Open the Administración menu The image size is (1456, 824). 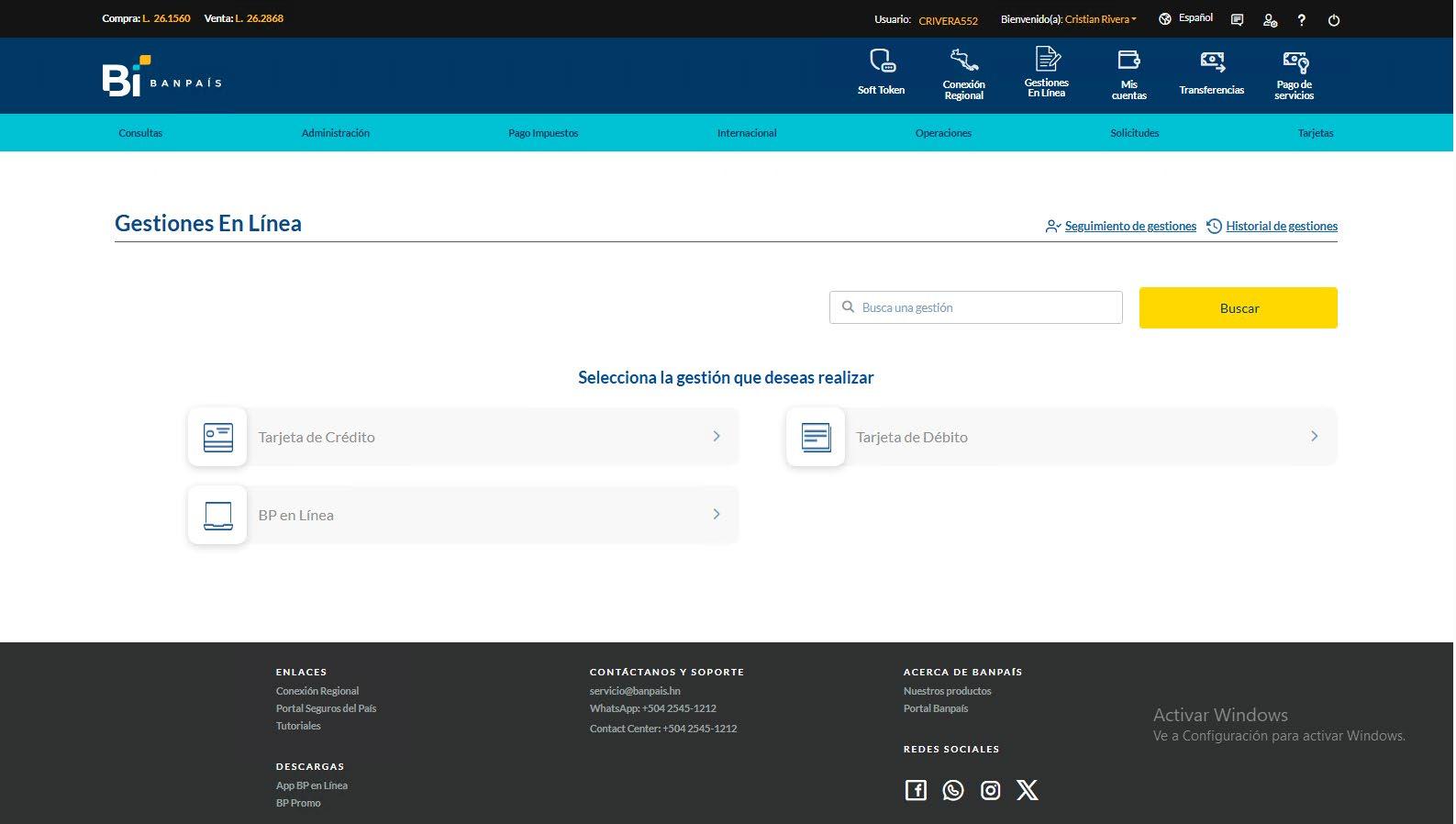[336, 133]
